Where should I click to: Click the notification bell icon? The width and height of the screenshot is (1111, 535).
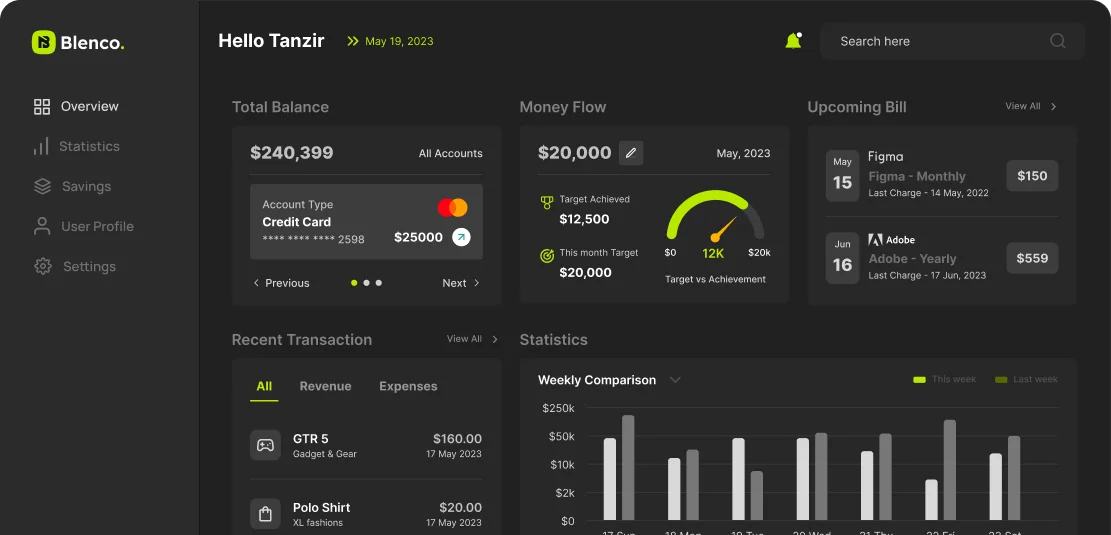click(793, 41)
